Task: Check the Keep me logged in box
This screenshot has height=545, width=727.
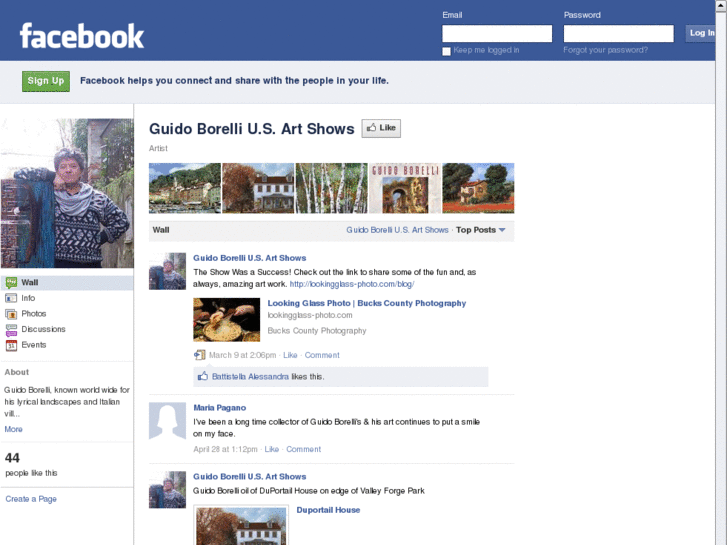Action: coord(446,51)
